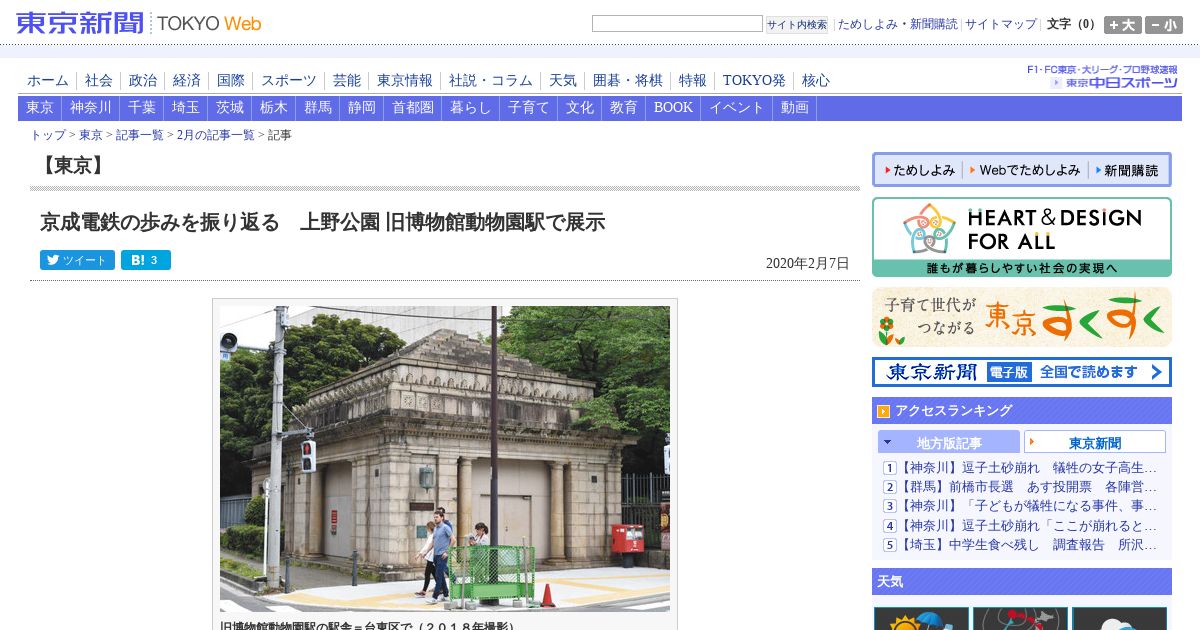1200x630 pixels.
Task: Click the Twitter ツイート share button
Action: [77, 260]
